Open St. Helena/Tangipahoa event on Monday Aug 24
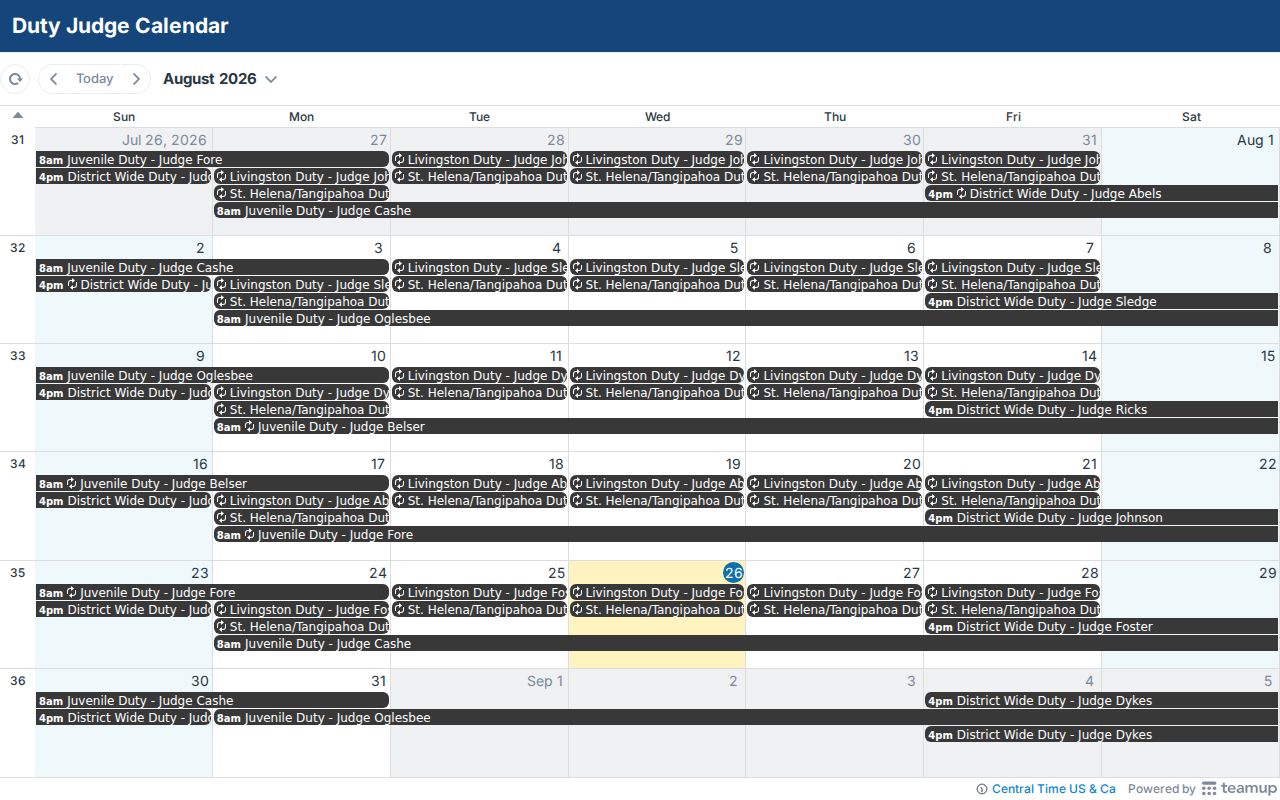 (301, 627)
